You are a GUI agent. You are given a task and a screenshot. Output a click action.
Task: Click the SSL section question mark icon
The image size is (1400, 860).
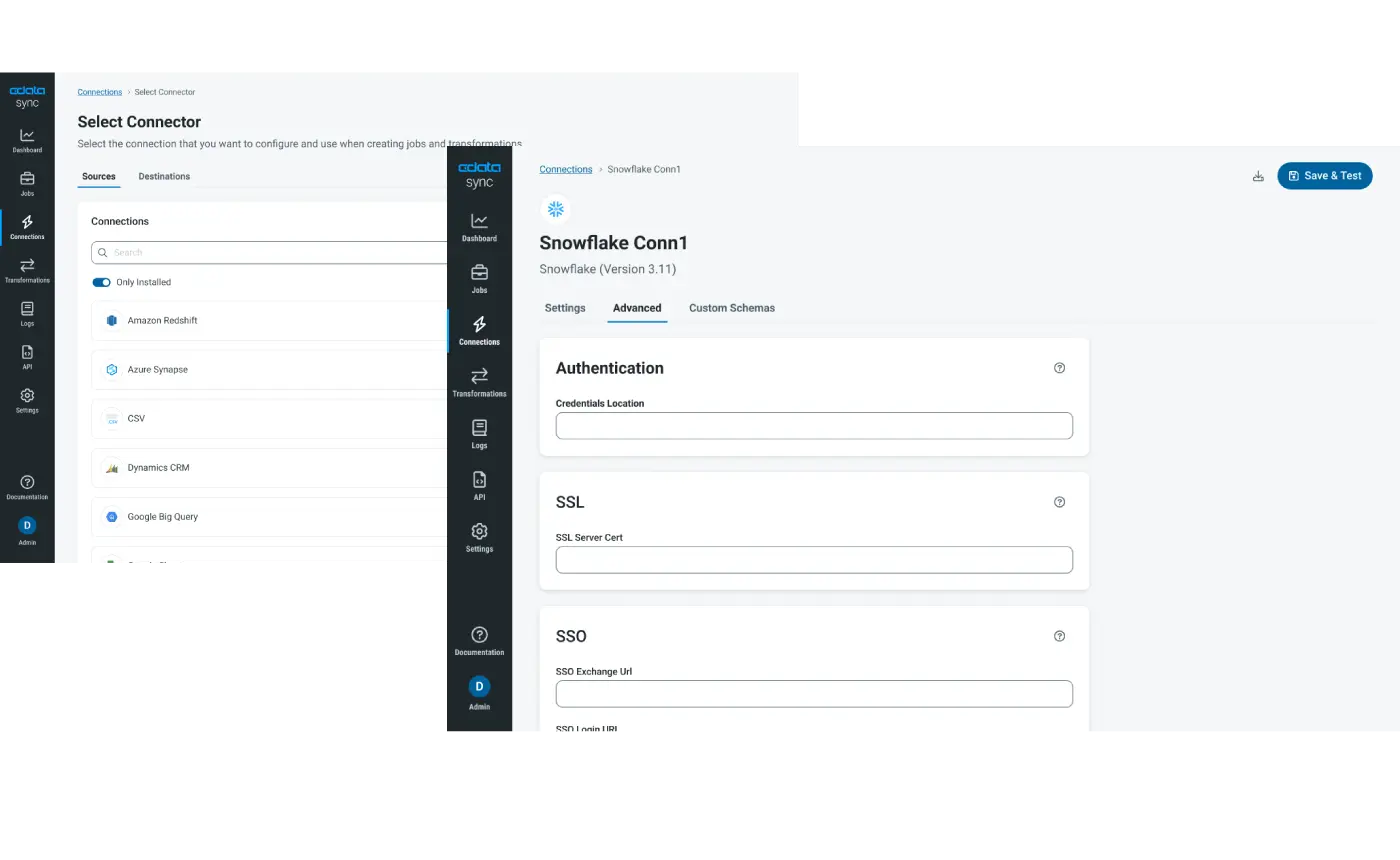click(1059, 502)
